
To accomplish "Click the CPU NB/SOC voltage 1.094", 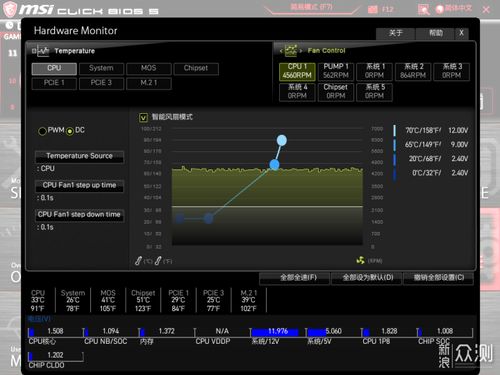I will (111, 331).
